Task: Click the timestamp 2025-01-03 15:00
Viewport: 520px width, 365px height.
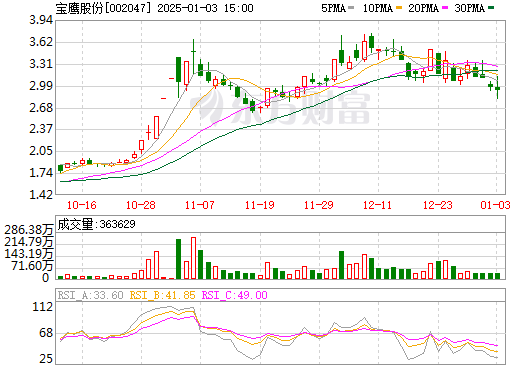Action: (x=205, y=8)
